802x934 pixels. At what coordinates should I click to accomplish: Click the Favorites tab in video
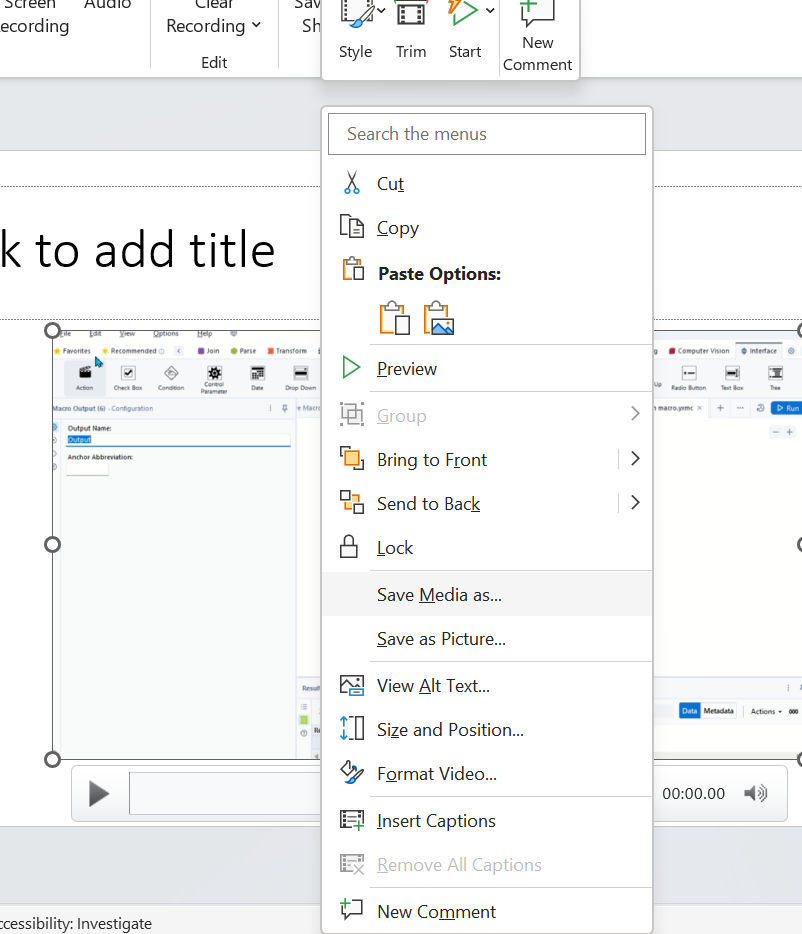pos(72,351)
